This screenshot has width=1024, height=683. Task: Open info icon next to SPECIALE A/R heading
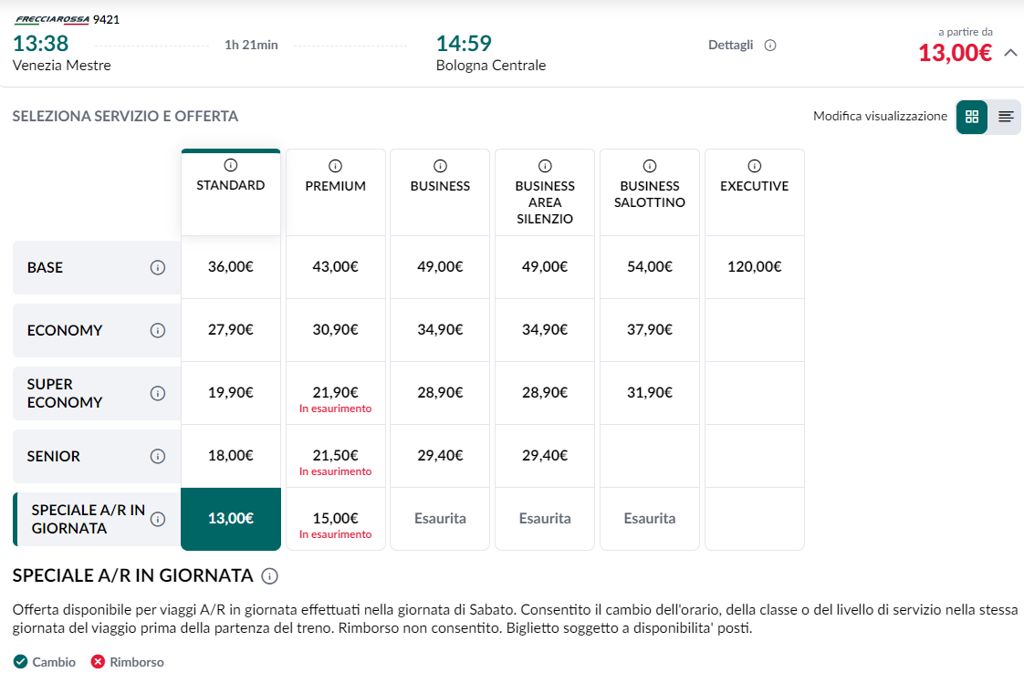pyautogui.click(x=270, y=576)
